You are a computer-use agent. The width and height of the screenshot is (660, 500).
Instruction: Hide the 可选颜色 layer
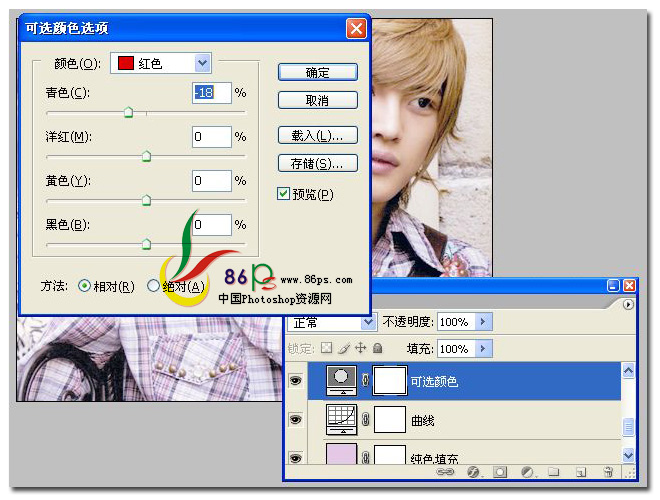point(295,380)
